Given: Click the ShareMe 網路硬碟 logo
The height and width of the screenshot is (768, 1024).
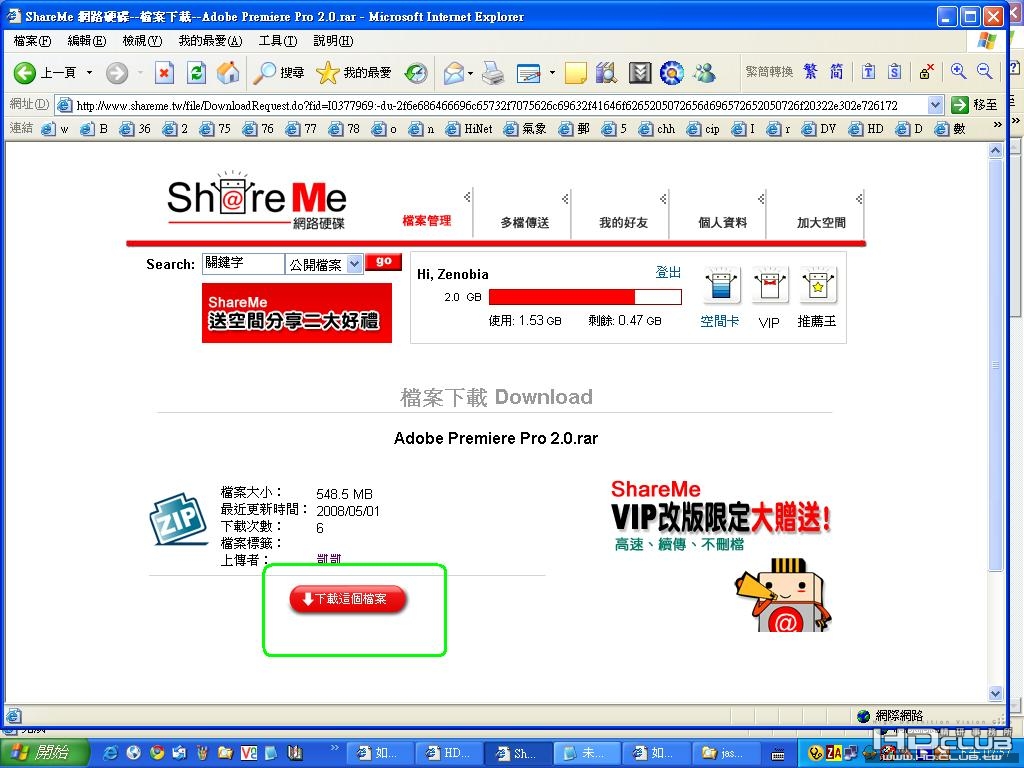Looking at the screenshot, I should (x=256, y=201).
